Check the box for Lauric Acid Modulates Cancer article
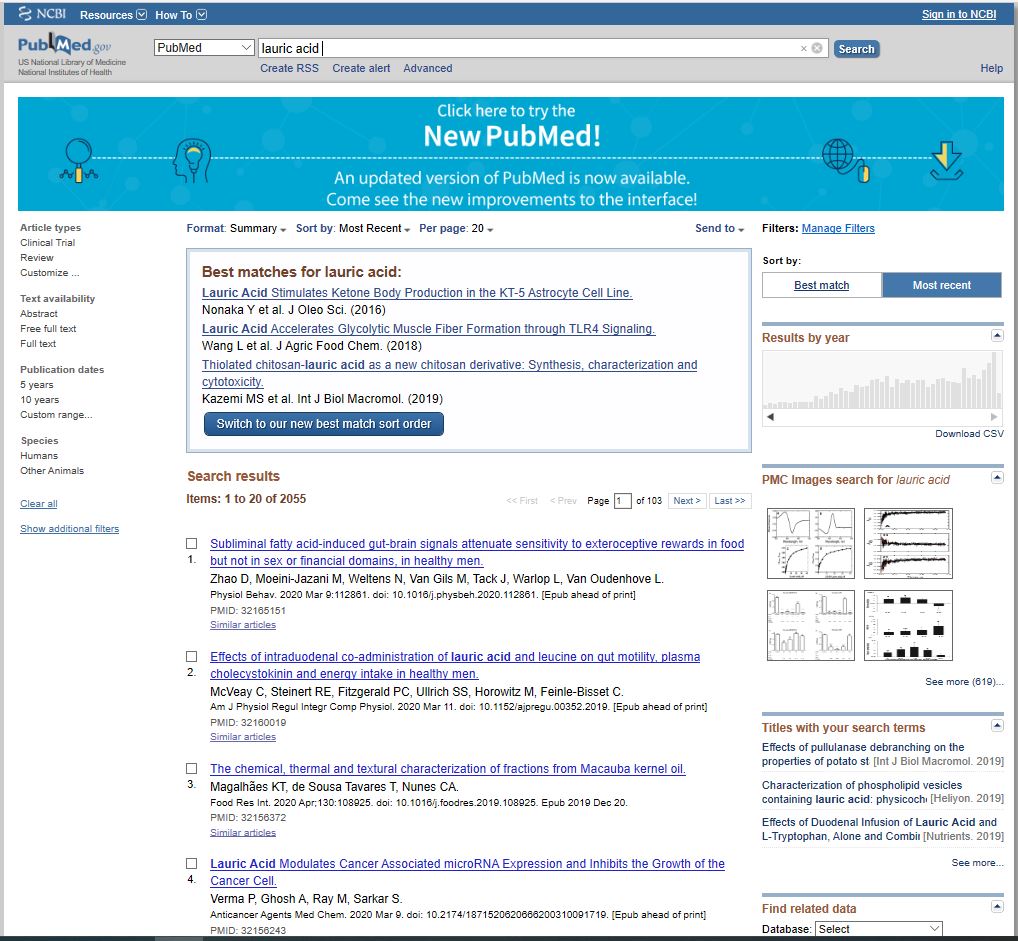This screenshot has height=941, width=1018. pyautogui.click(x=192, y=864)
